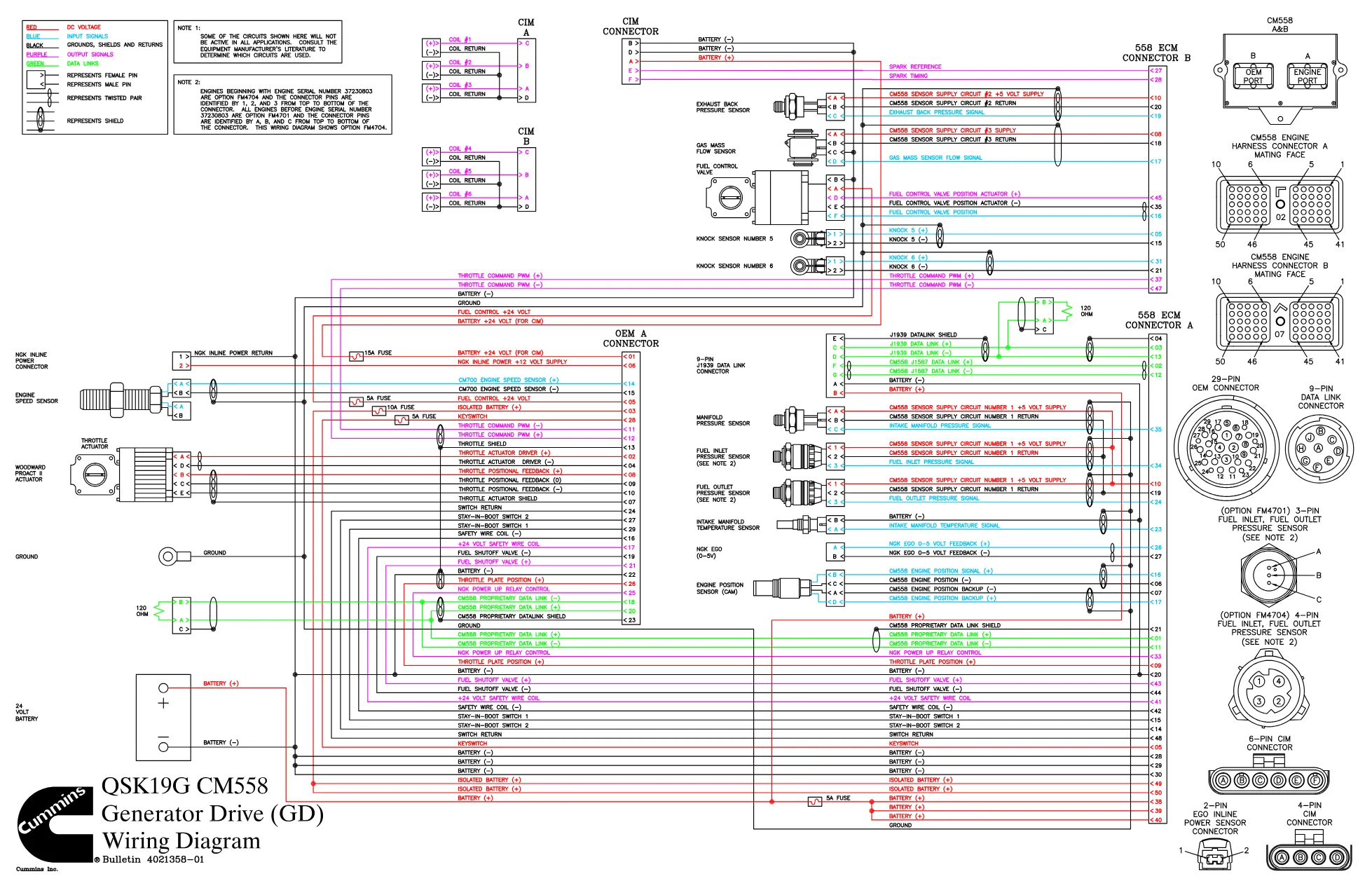
Task: Select the 9-pin data link connector diagram
Action: pyautogui.click(x=1320, y=449)
